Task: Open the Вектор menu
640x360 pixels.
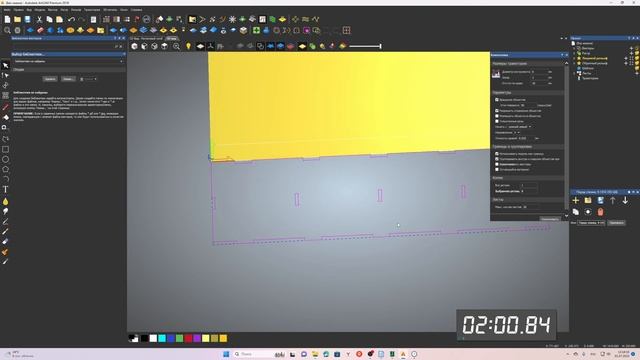Action: click(x=53, y=10)
